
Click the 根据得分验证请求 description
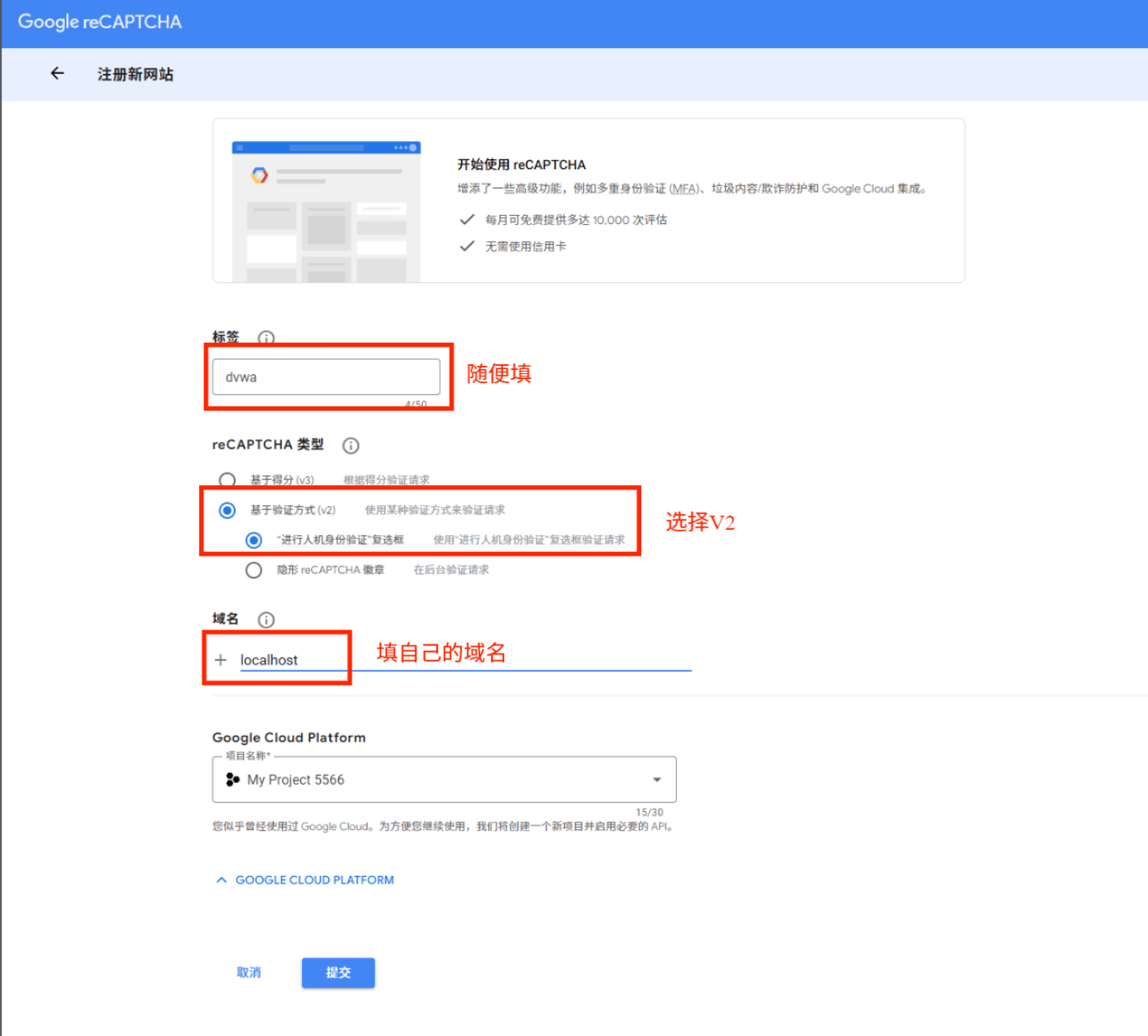tap(387, 480)
